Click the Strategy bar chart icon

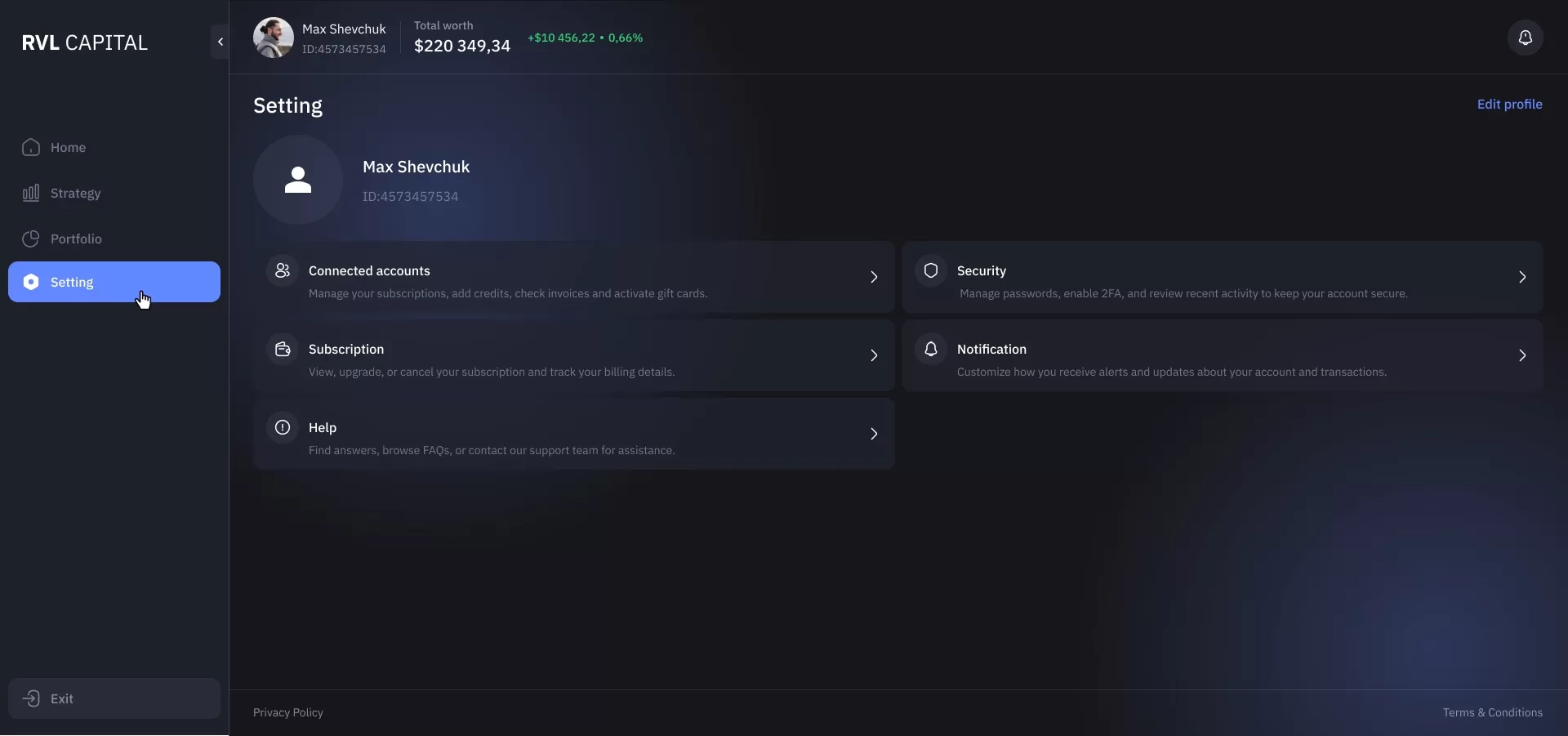coord(31,193)
